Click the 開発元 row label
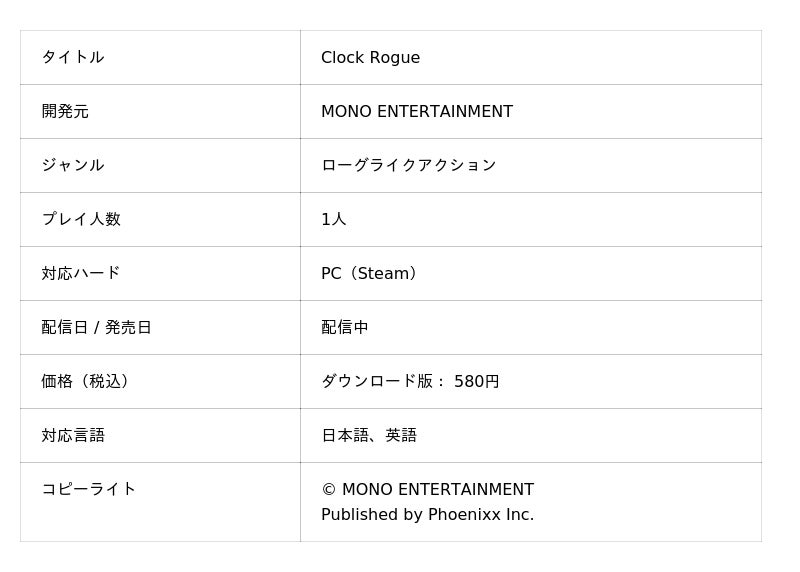 65,111
